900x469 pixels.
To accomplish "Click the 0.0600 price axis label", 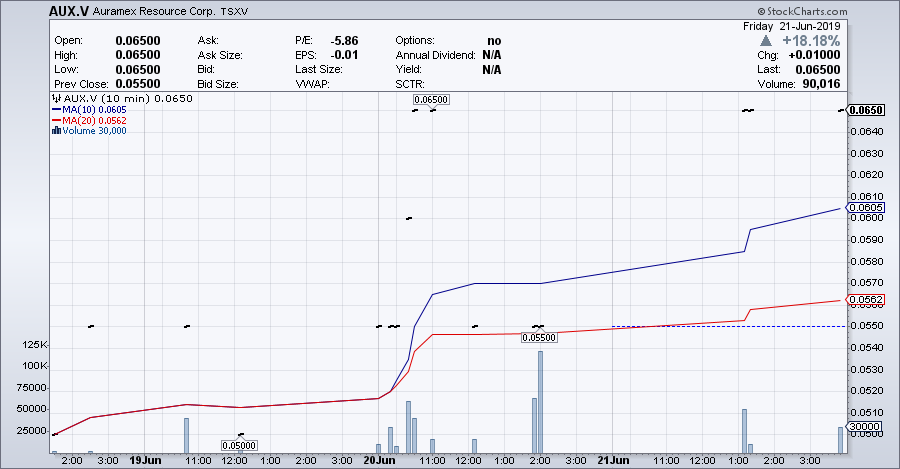I will point(867,218).
